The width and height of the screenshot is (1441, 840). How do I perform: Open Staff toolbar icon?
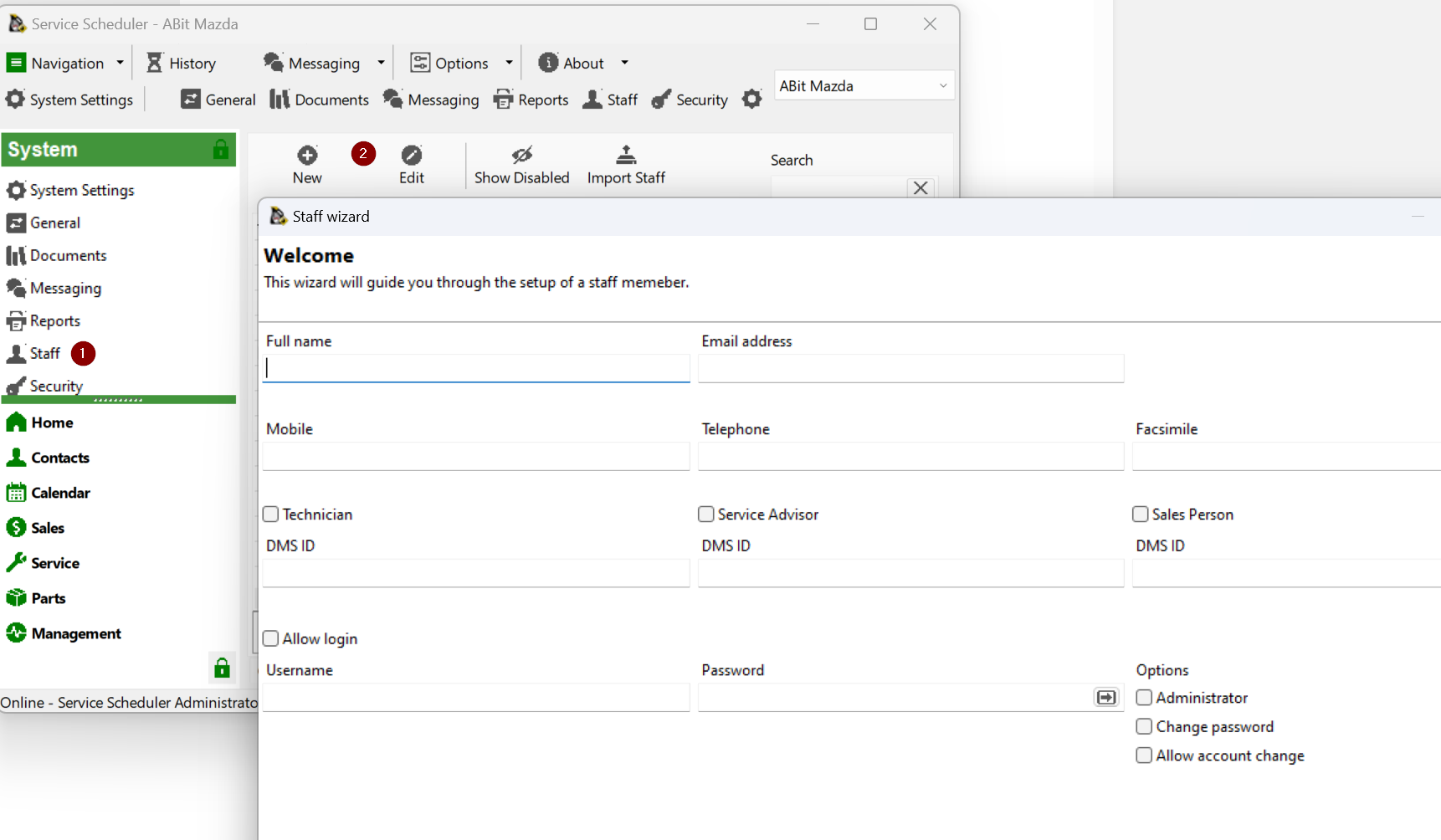pos(610,100)
